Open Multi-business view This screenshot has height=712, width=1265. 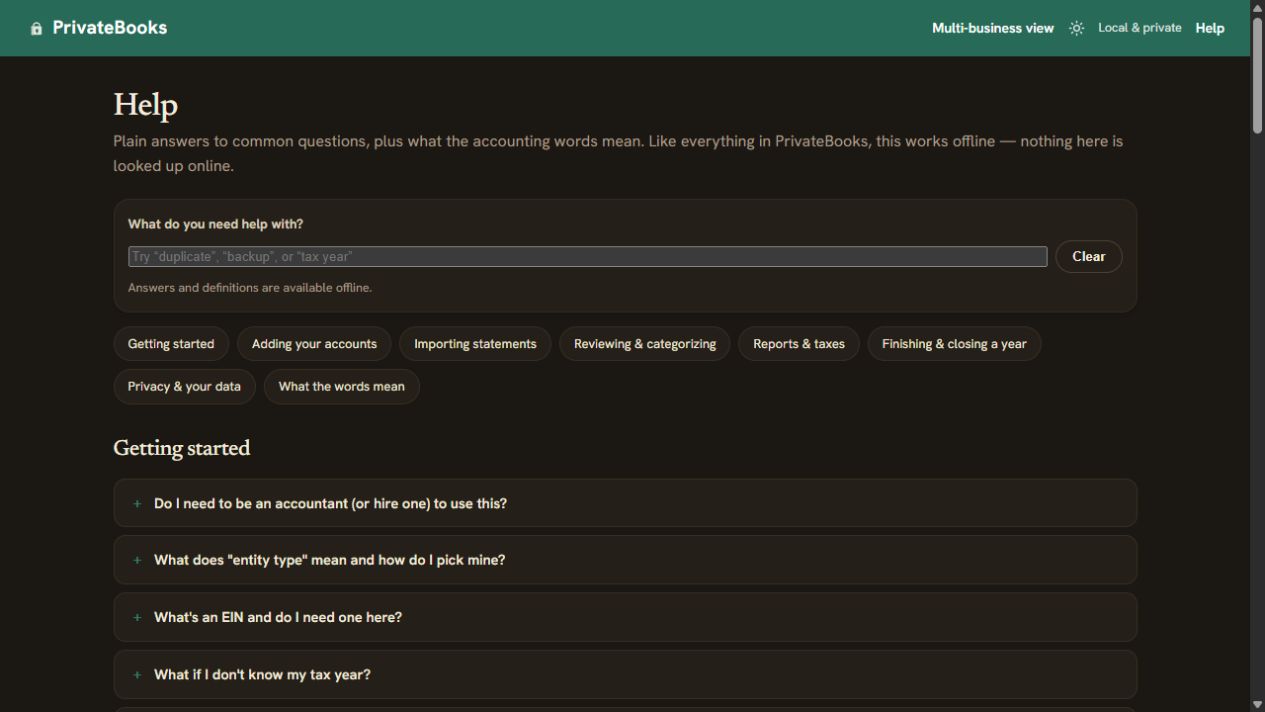(x=993, y=28)
